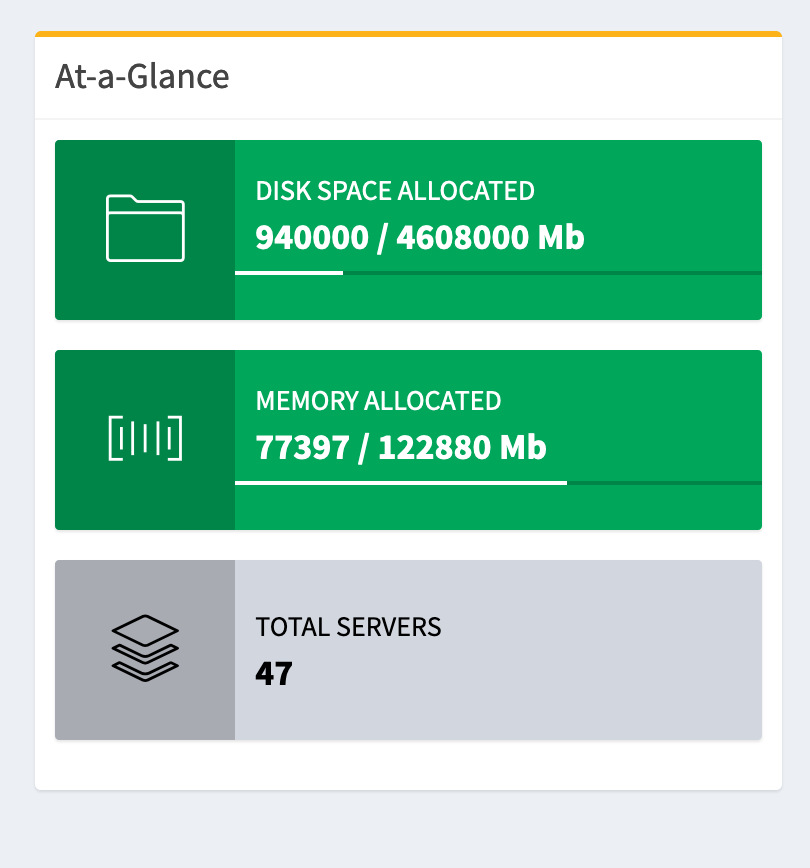The image size is (810, 868).
Task: Select the 77397 / 122880 Mb value
Action: point(401,448)
